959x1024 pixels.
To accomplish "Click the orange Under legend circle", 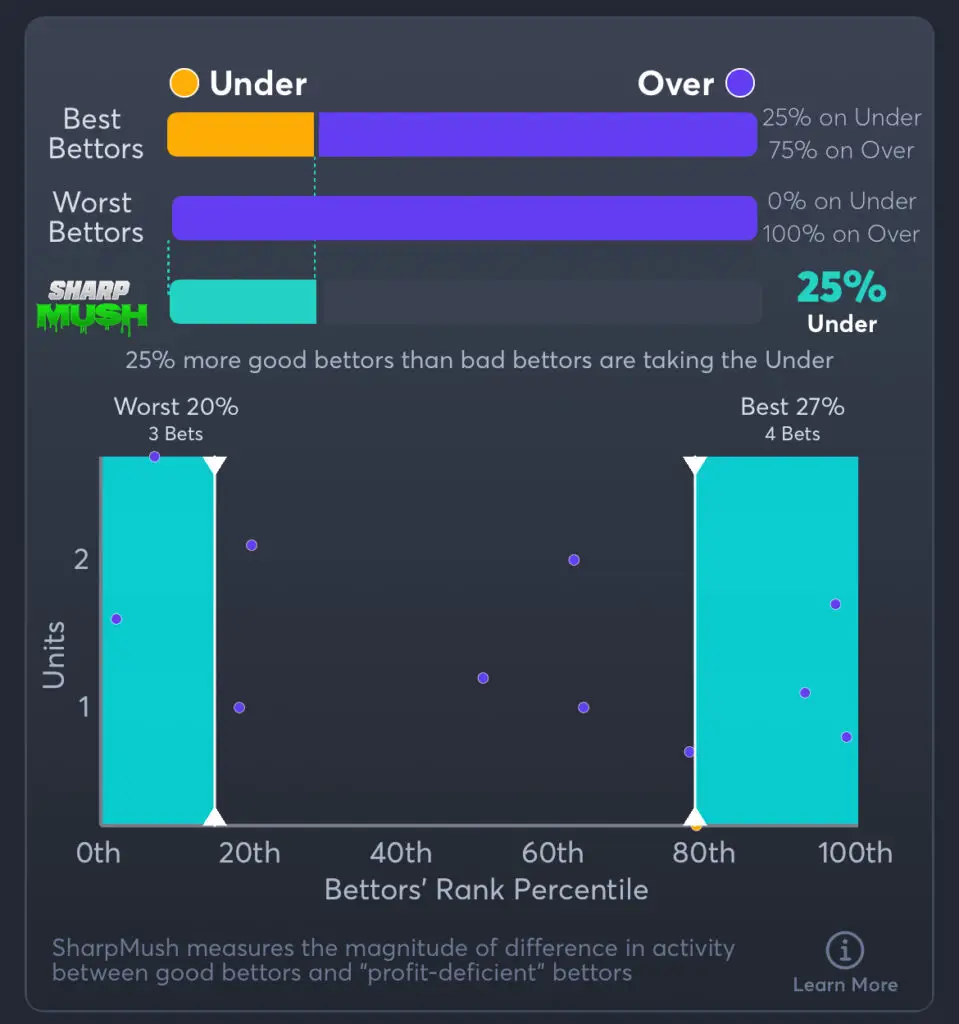I will tap(184, 84).
